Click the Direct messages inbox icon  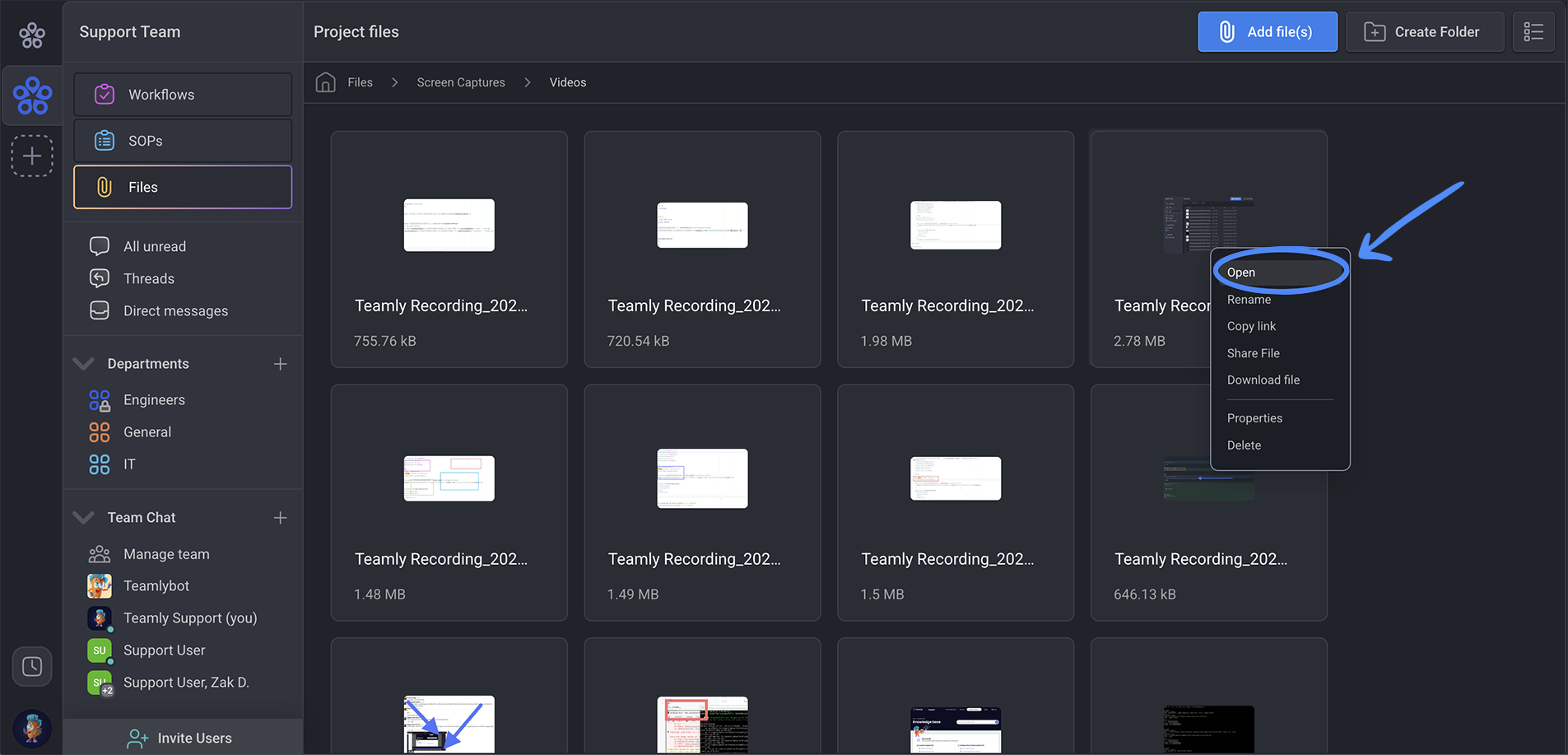(100, 310)
